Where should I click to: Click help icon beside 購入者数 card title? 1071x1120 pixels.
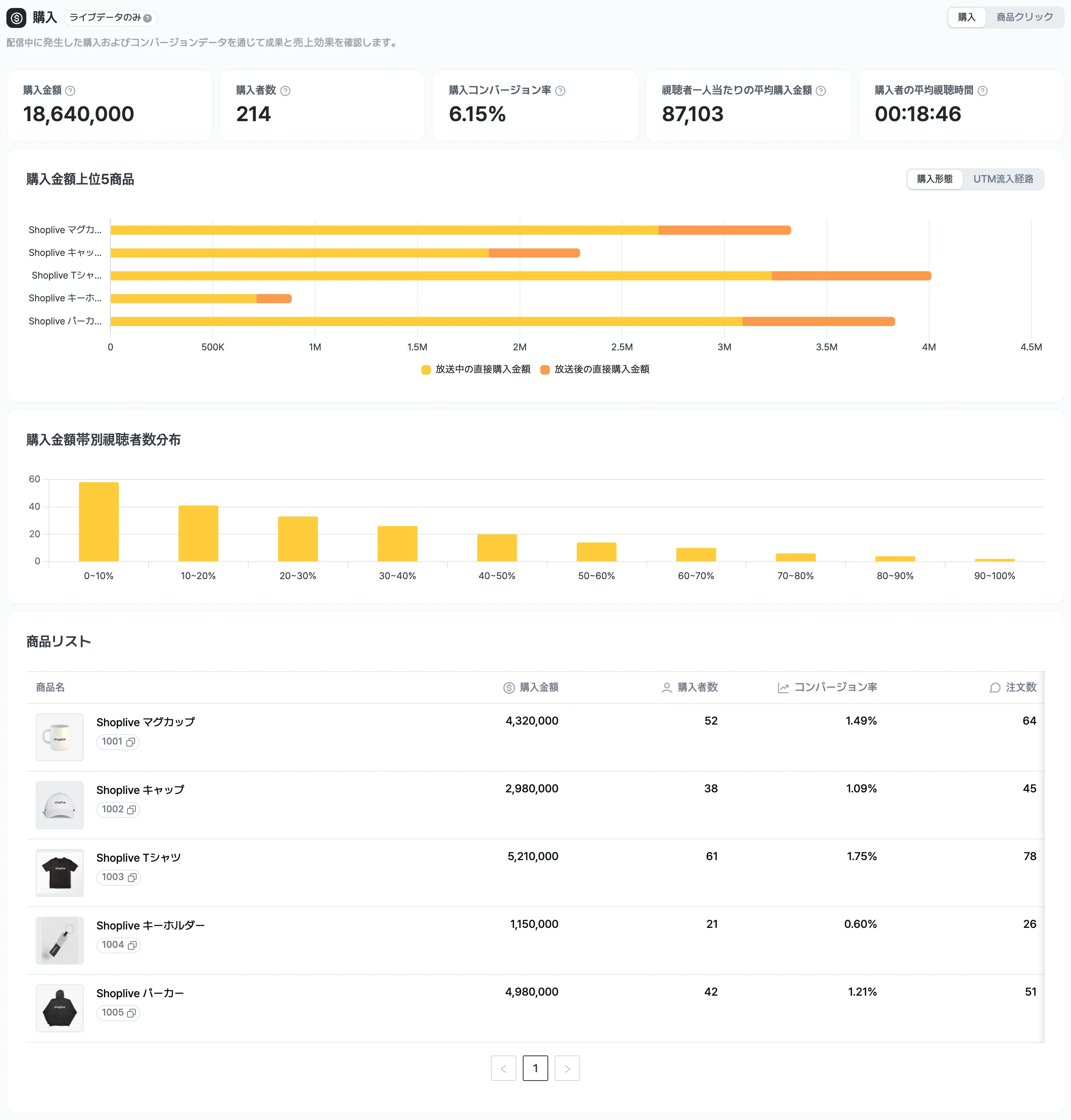click(285, 91)
